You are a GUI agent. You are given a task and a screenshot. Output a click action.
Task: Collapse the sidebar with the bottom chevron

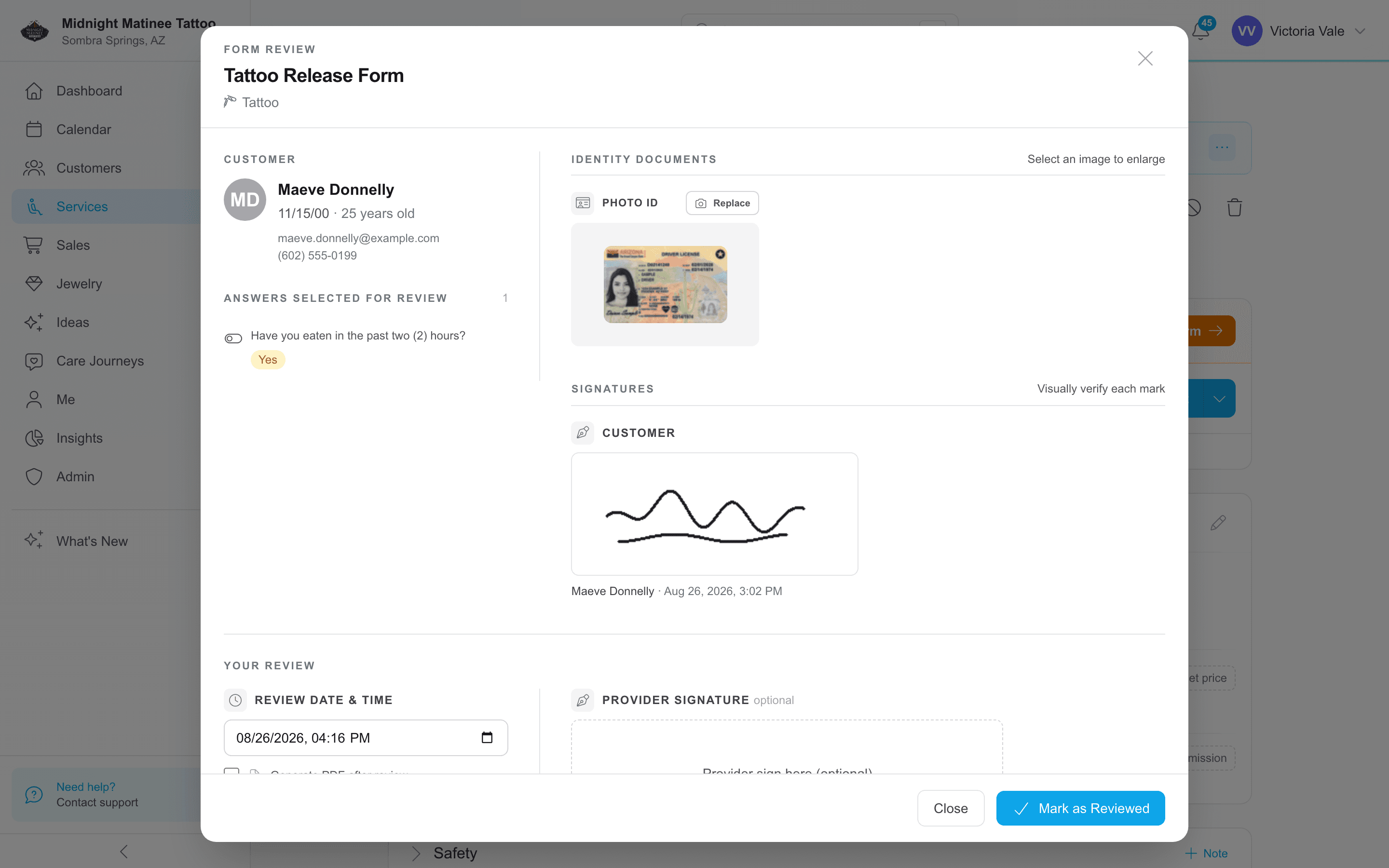pyautogui.click(x=124, y=851)
